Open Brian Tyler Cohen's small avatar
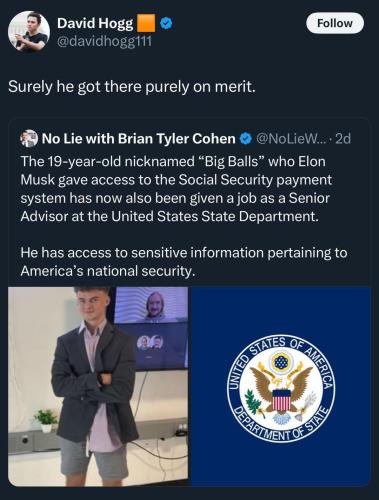The image size is (379, 500). coord(29,138)
